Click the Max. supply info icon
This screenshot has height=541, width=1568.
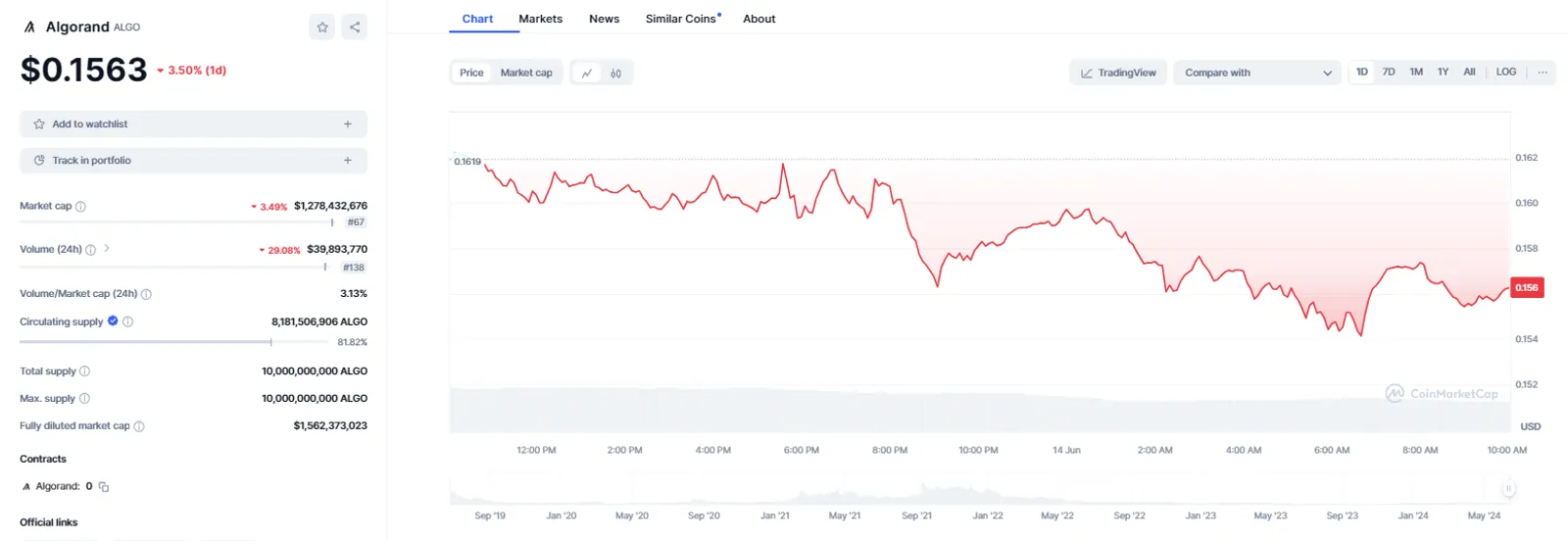84,399
